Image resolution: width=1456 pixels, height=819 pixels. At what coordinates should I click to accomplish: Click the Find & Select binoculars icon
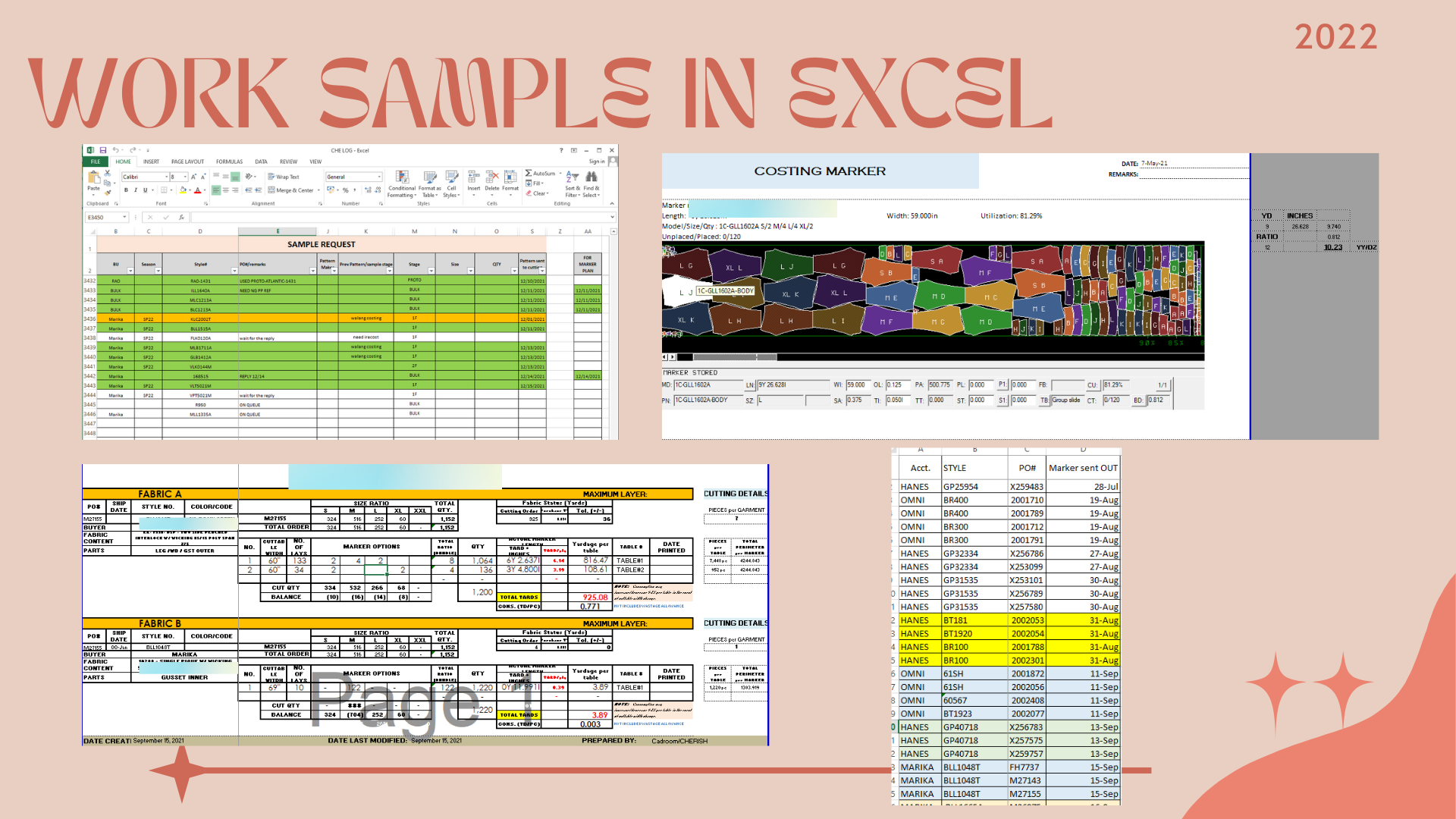[x=591, y=177]
